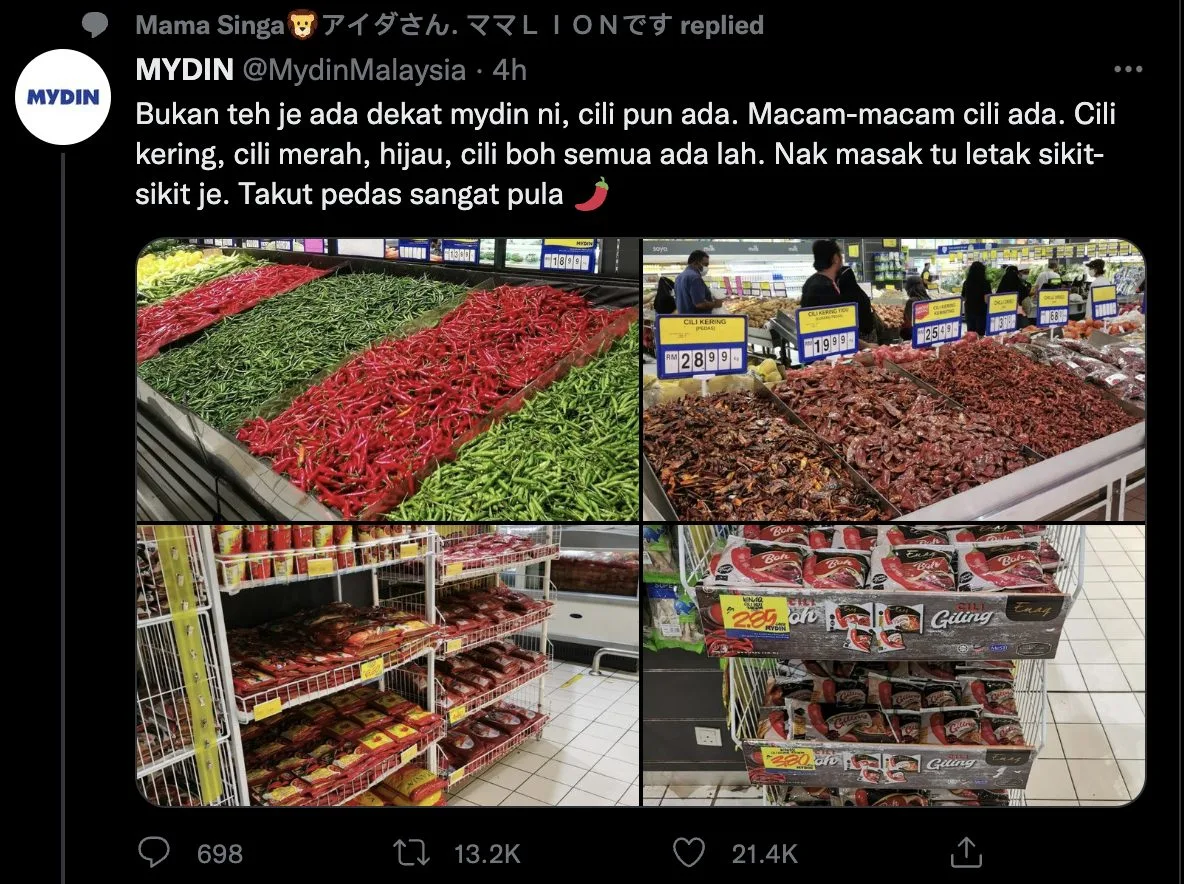Screen dimensions: 1184x884
Task: Open the reply comment icon
Action: (x=154, y=852)
